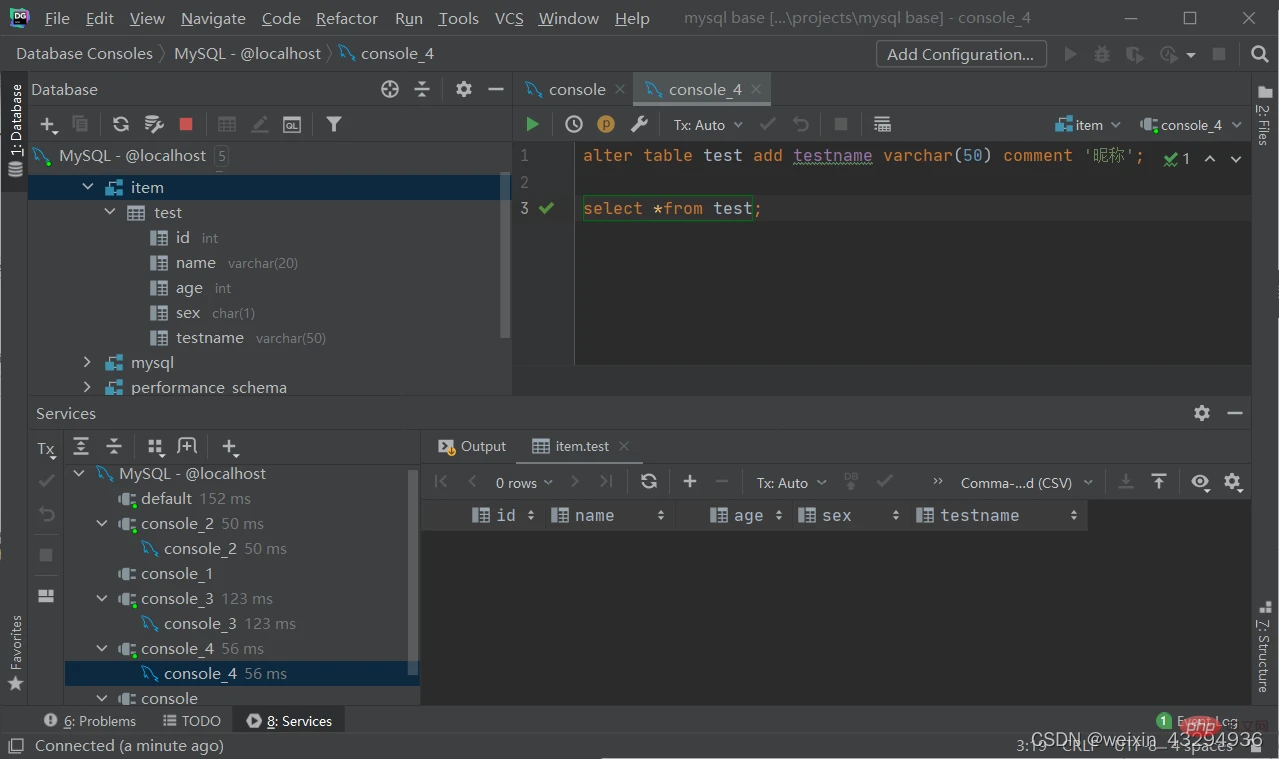This screenshot has width=1279, height=759.
Task: Collapse the test table node
Action: coord(110,212)
